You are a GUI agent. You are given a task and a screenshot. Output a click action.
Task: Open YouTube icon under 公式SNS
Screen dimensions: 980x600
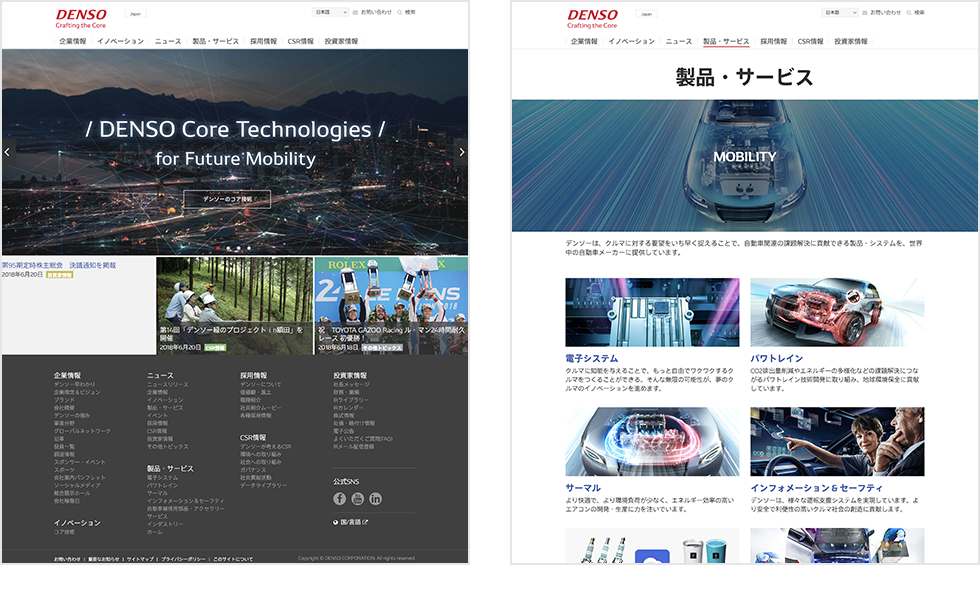click(358, 499)
